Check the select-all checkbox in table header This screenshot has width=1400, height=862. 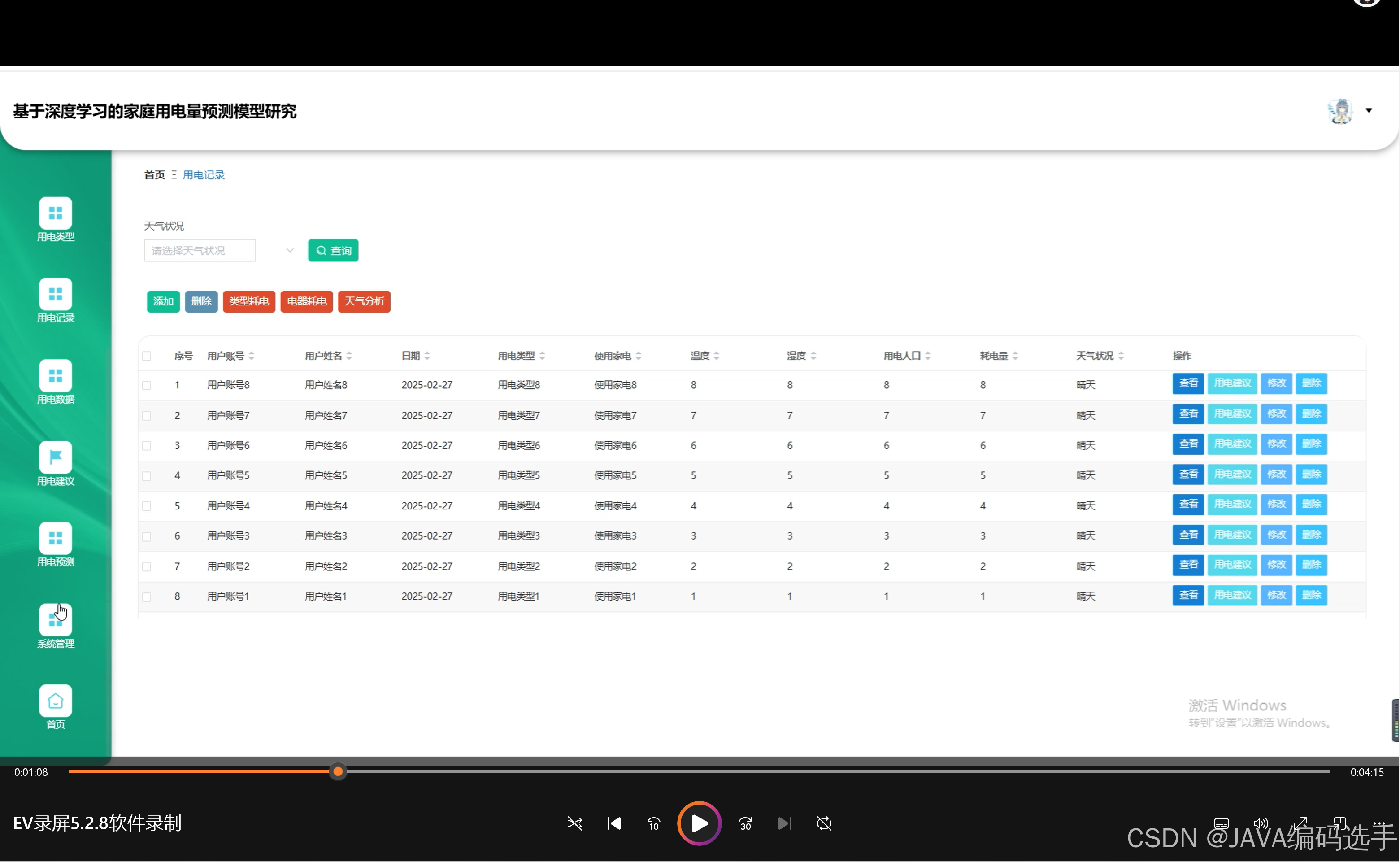[147, 356]
